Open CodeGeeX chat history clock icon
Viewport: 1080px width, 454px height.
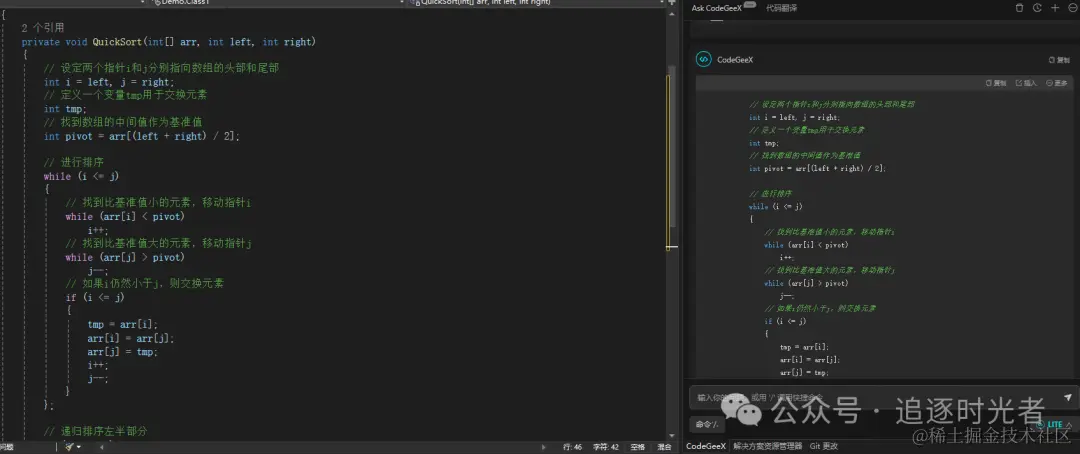tap(1037, 8)
